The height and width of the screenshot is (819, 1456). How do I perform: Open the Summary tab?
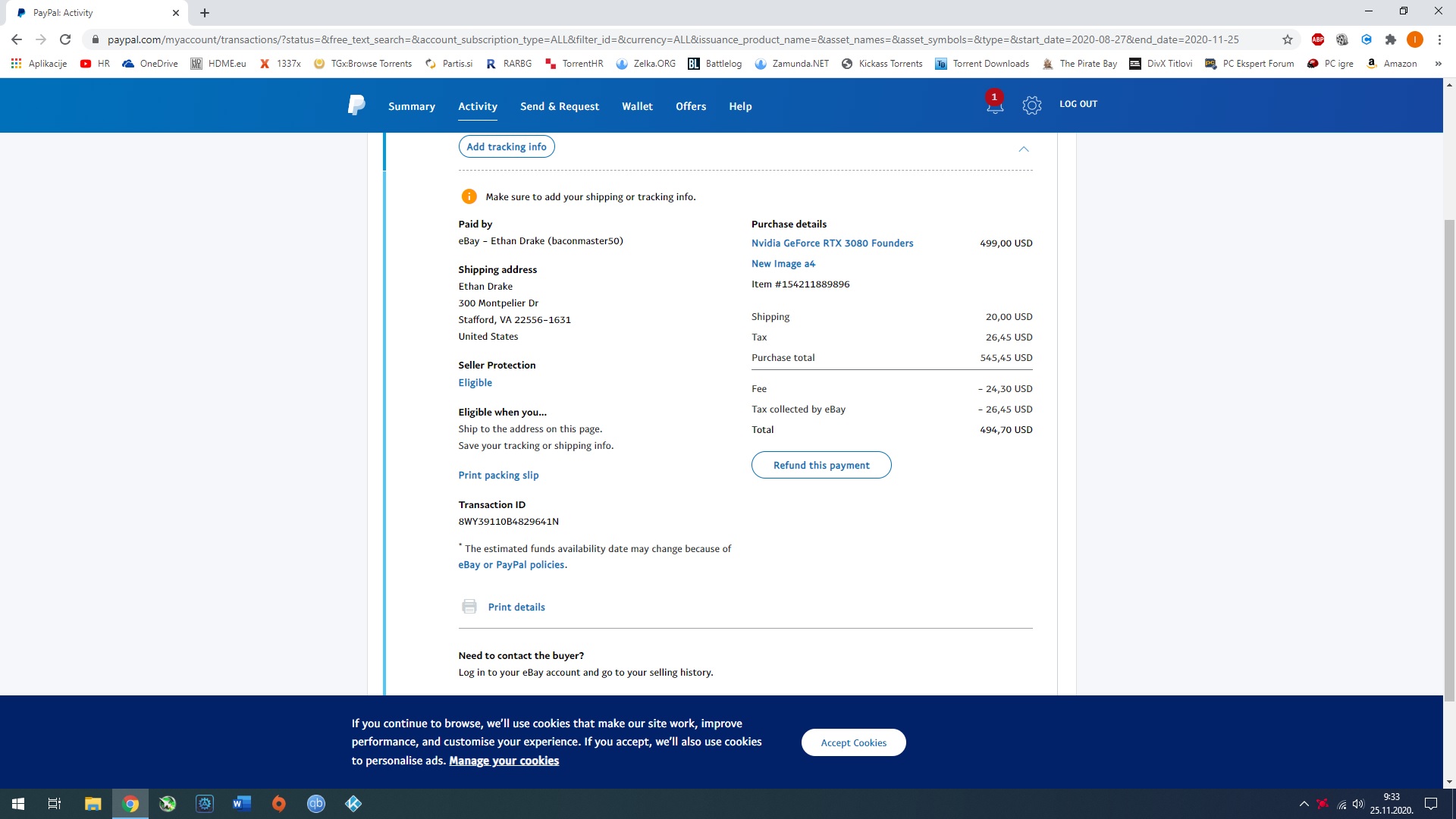[411, 106]
